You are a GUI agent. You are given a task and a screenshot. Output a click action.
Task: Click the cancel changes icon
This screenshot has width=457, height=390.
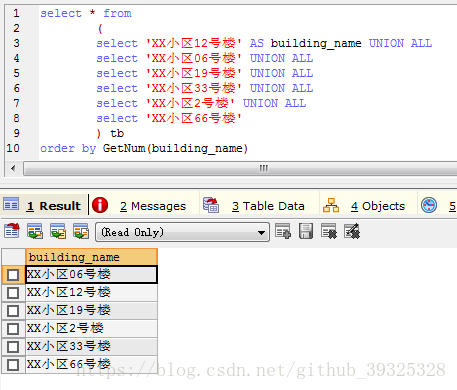tap(352, 231)
